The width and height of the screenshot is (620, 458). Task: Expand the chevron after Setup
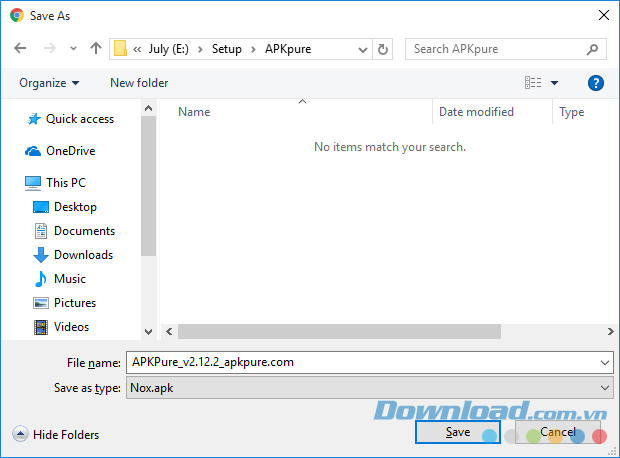tap(253, 49)
